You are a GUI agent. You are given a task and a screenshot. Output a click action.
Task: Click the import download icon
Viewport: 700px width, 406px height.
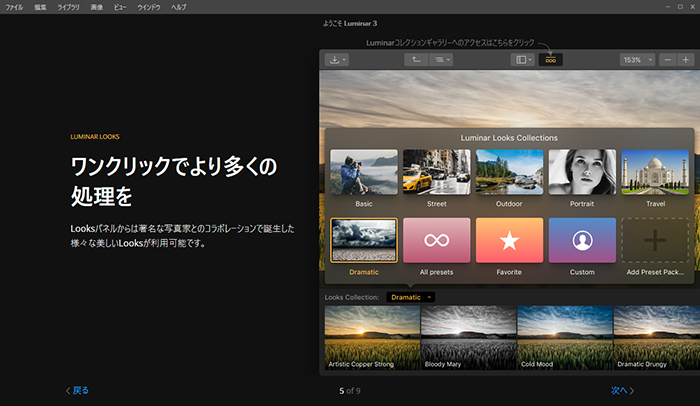[x=337, y=60]
